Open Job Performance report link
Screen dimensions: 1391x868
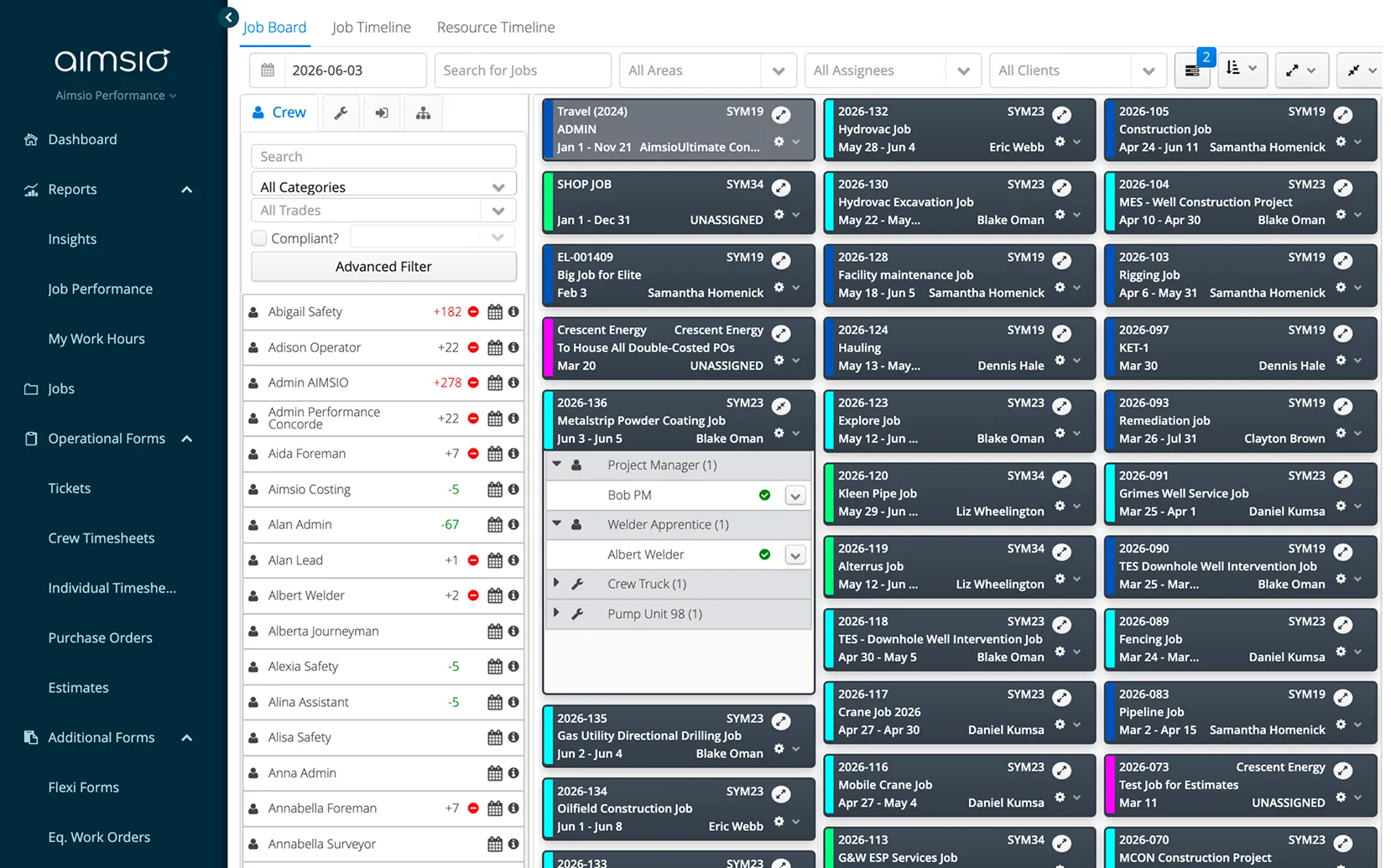click(x=100, y=288)
